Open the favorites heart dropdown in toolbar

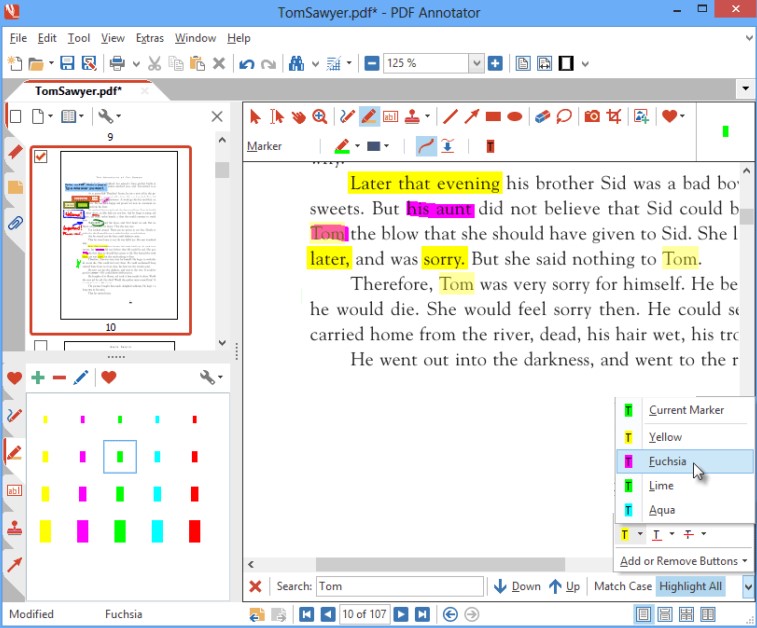pos(682,116)
